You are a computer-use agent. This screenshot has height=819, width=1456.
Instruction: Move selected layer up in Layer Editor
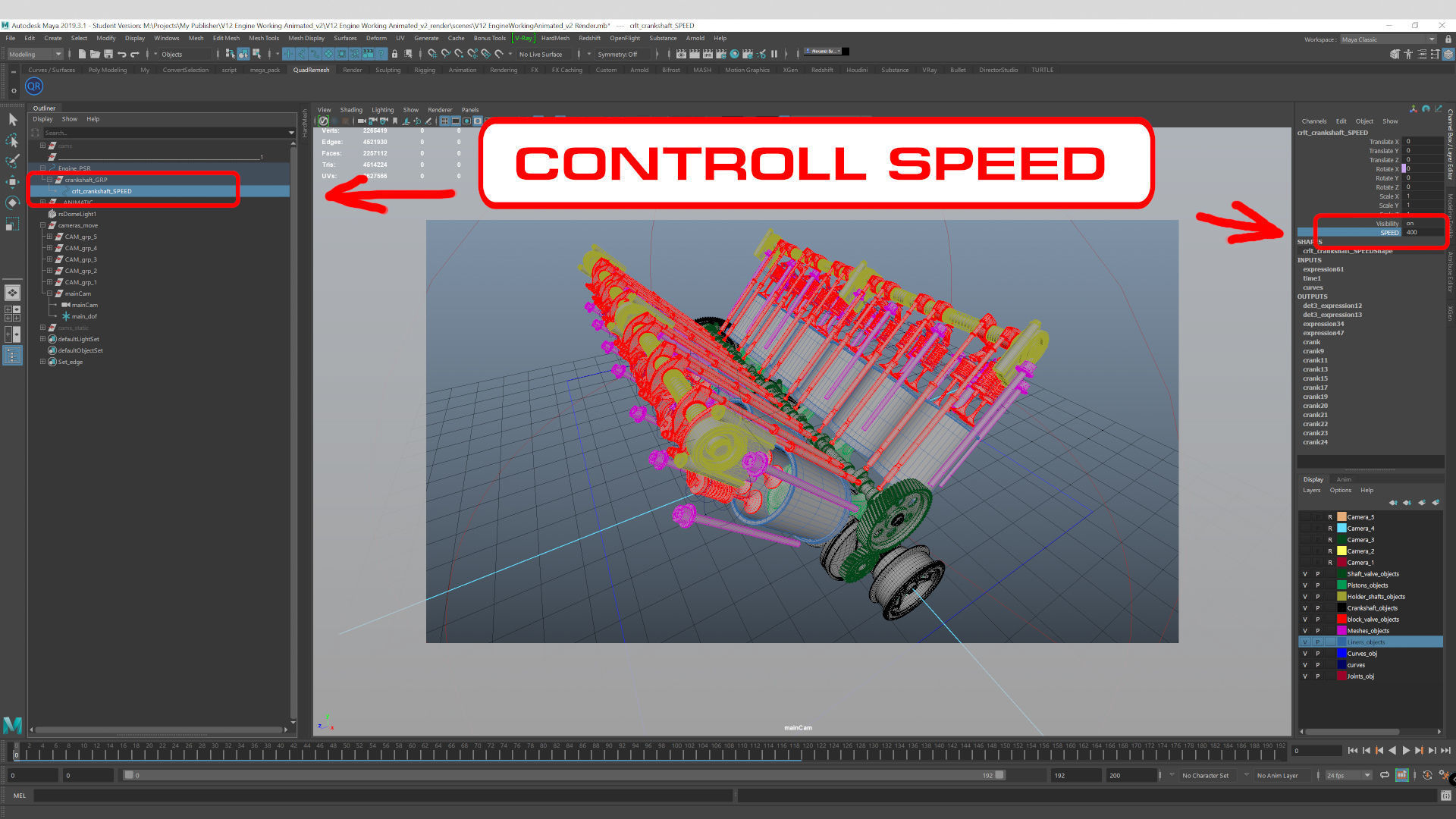point(1392,503)
